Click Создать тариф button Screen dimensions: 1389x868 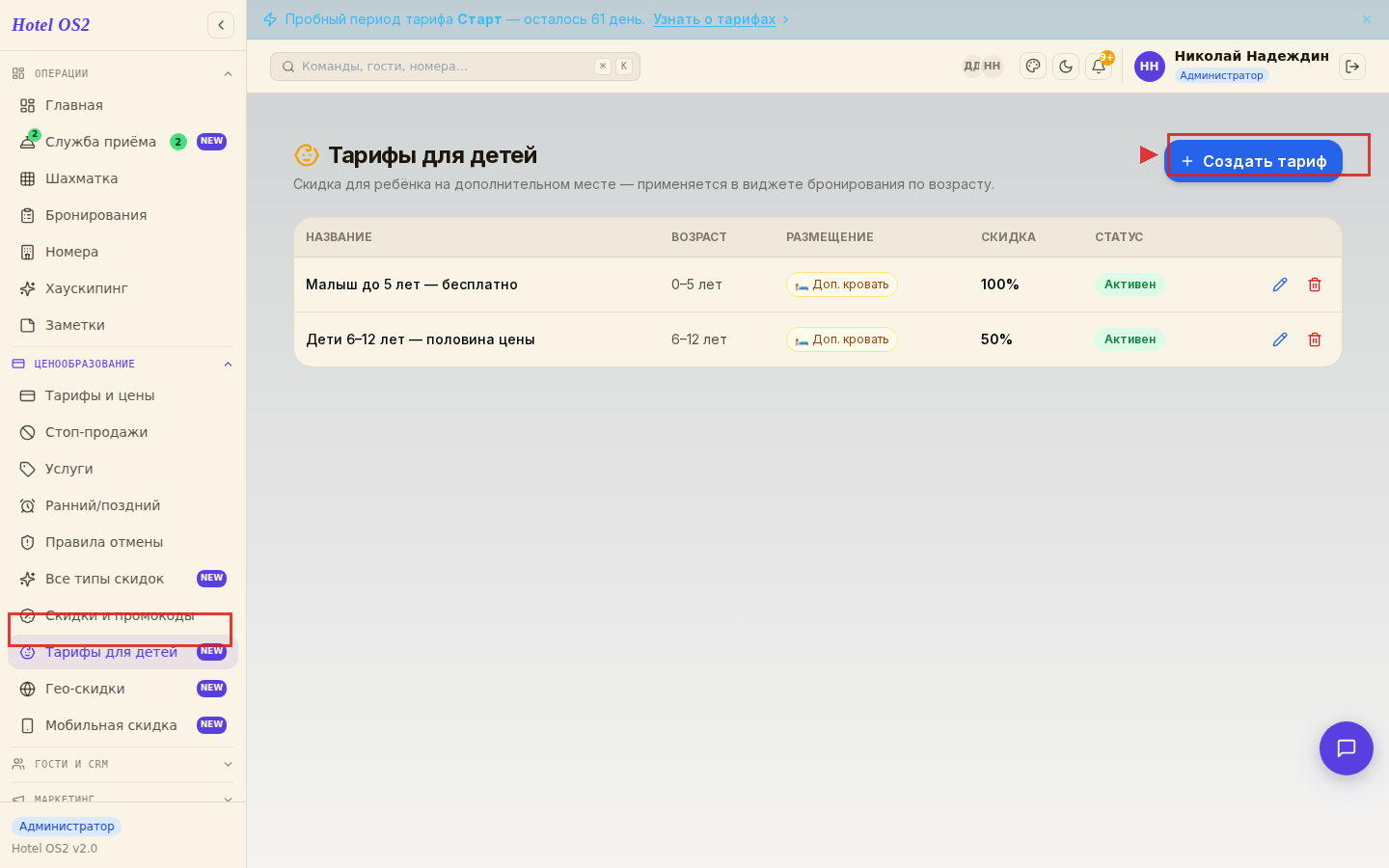[1254, 161]
